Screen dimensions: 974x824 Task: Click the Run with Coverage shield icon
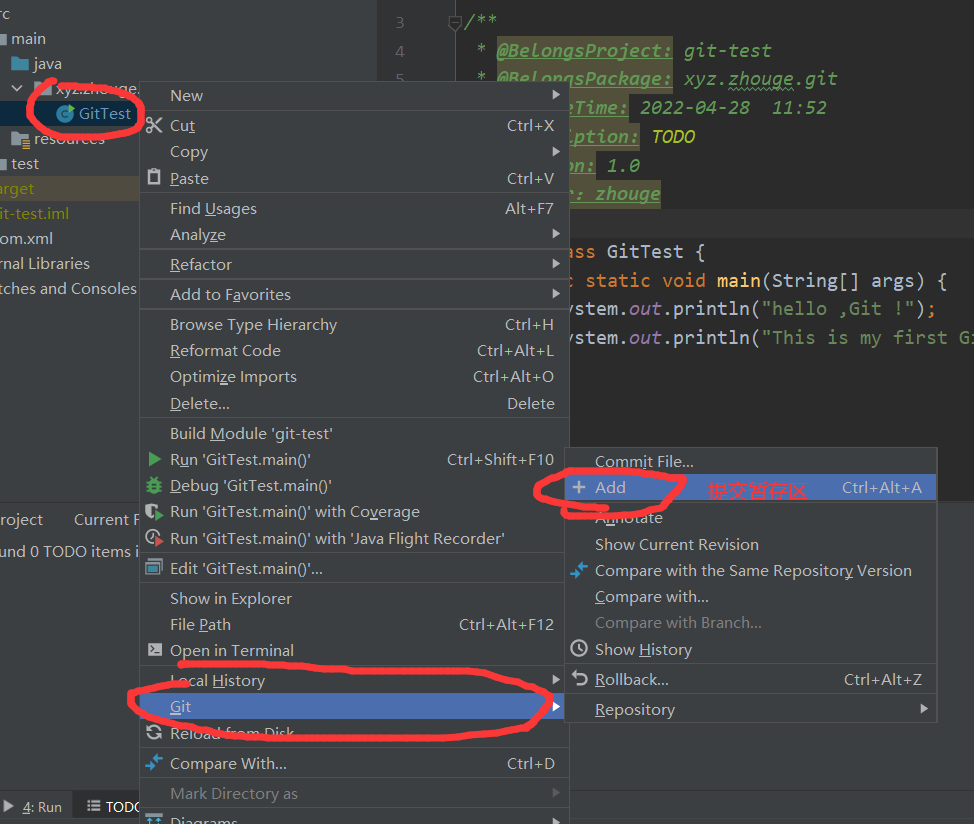[x=154, y=512]
